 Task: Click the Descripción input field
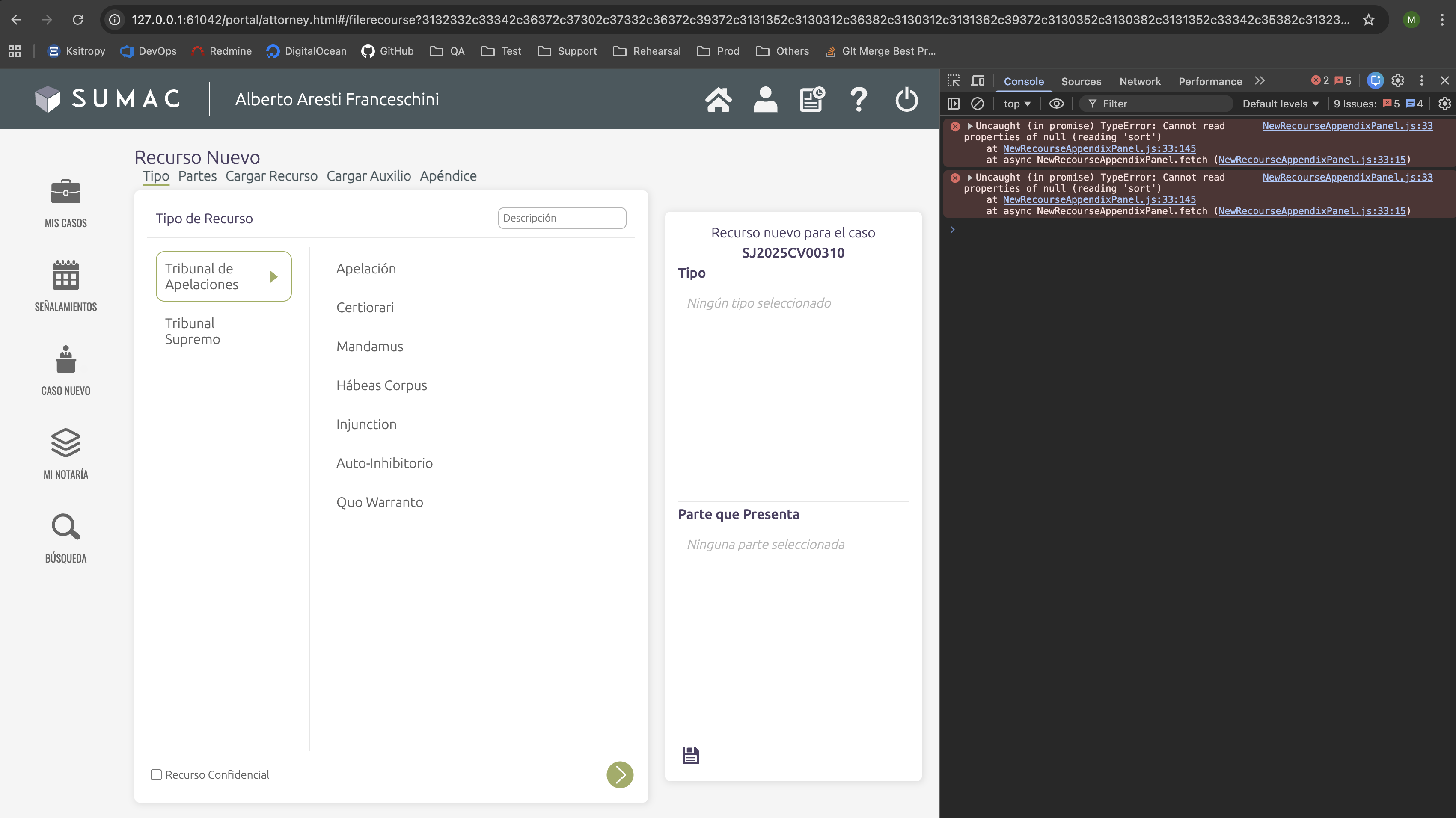tap(561, 218)
